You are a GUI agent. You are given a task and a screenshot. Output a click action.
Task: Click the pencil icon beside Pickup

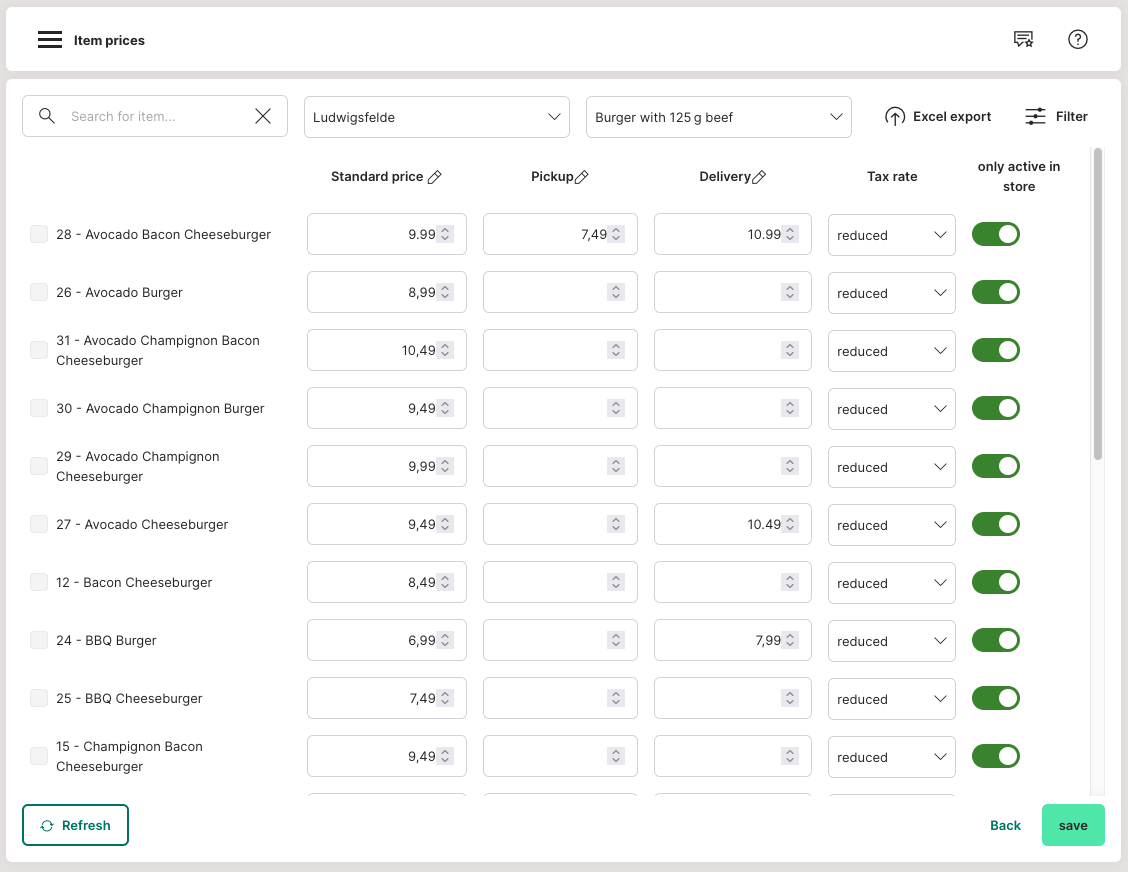coord(582,177)
